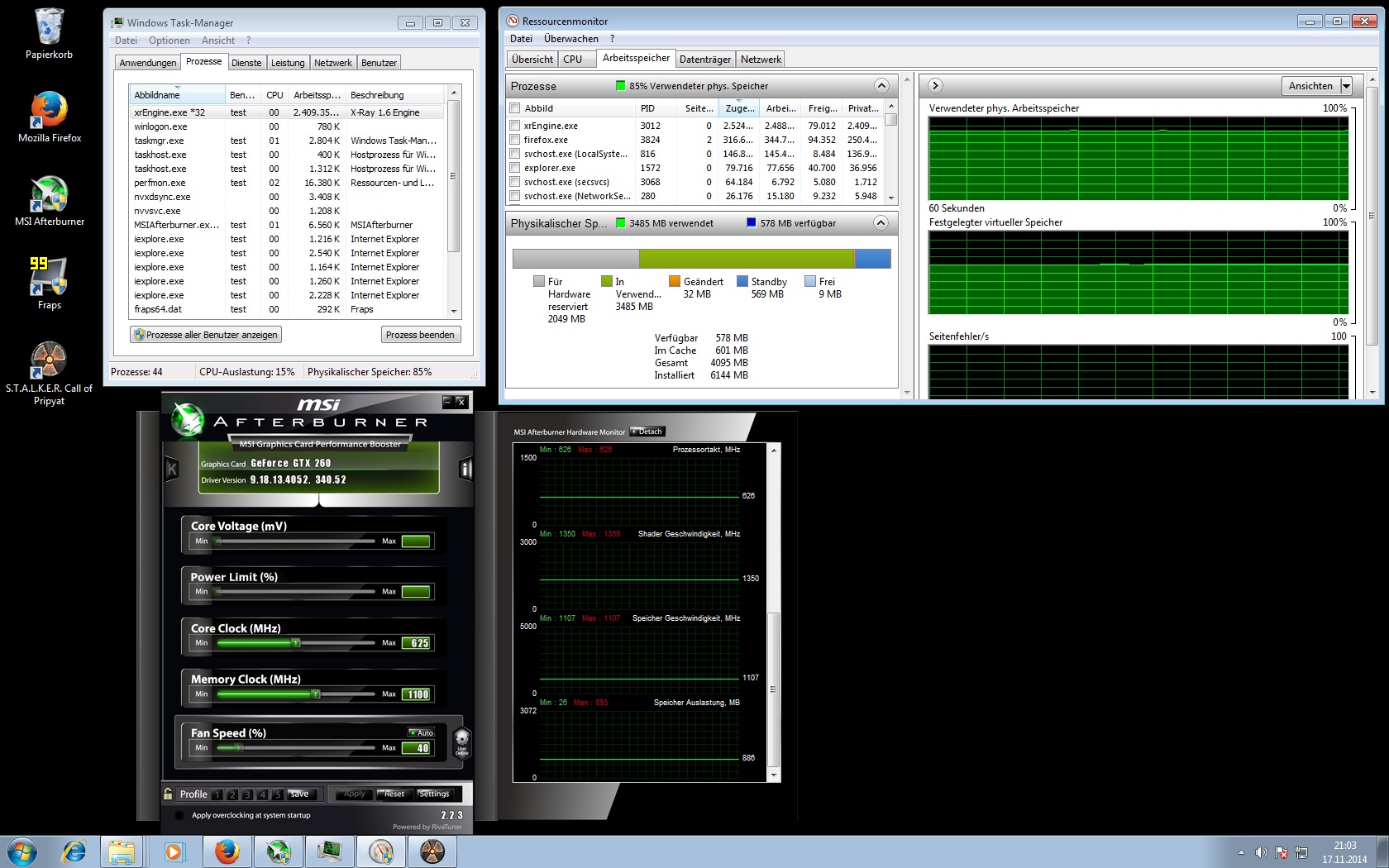The image size is (1389, 868).
Task: Switch to Firefox in the taskbar
Action: pyautogui.click(x=227, y=851)
